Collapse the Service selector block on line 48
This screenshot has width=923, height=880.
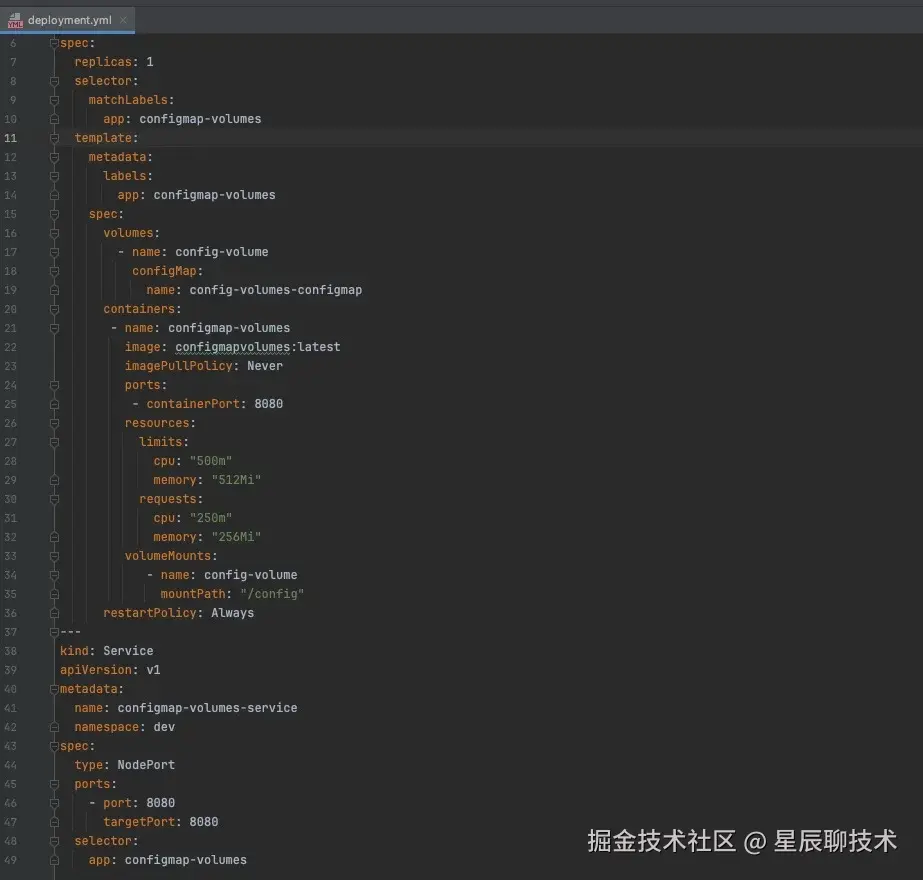pyautogui.click(x=54, y=841)
